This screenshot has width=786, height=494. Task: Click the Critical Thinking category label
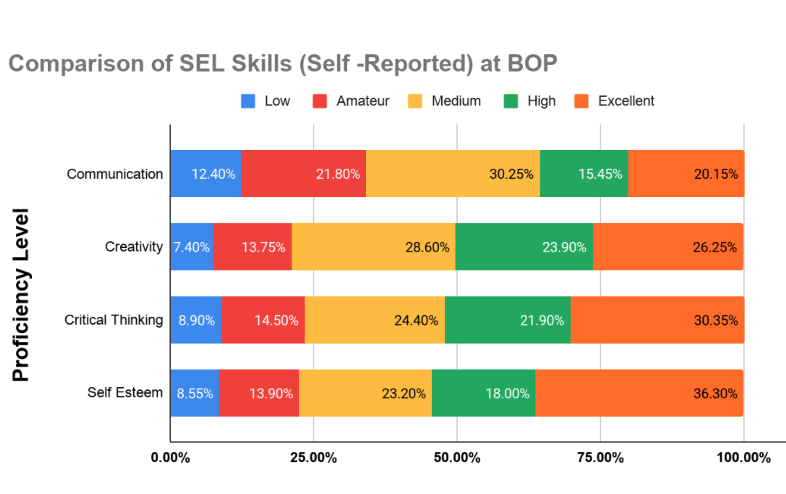pyautogui.click(x=113, y=320)
